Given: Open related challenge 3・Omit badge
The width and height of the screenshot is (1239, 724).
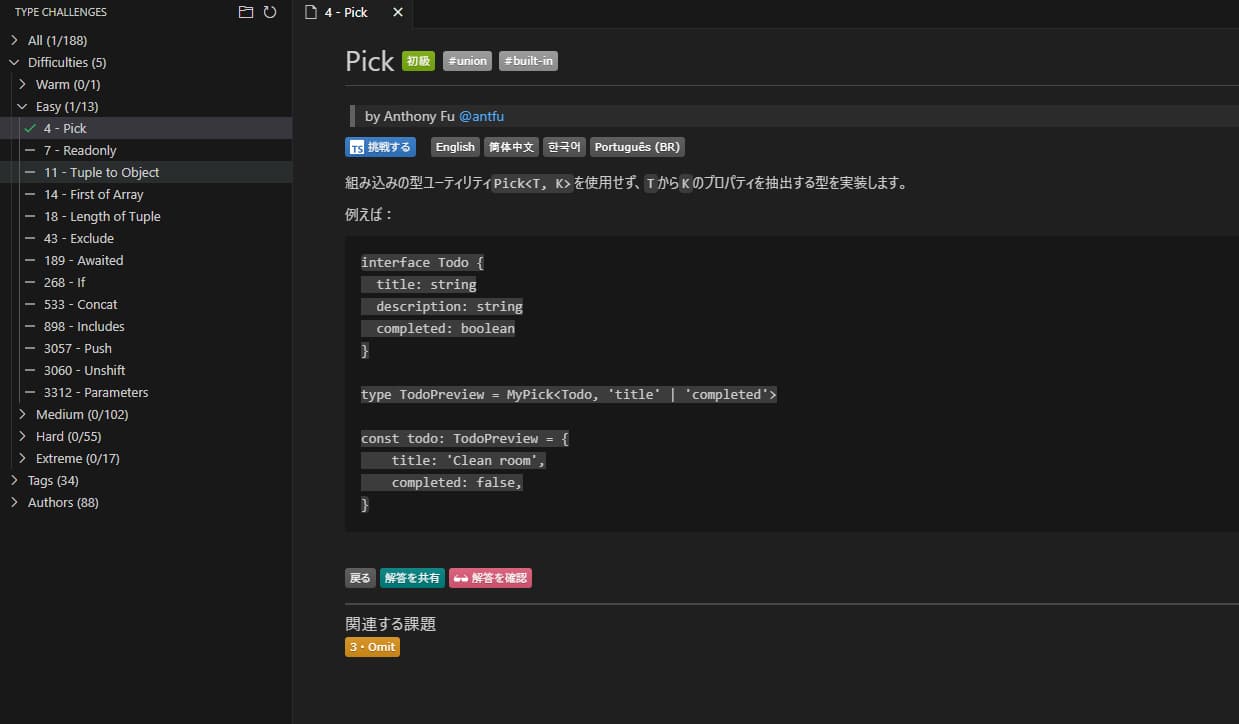Looking at the screenshot, I should (372, 647).
